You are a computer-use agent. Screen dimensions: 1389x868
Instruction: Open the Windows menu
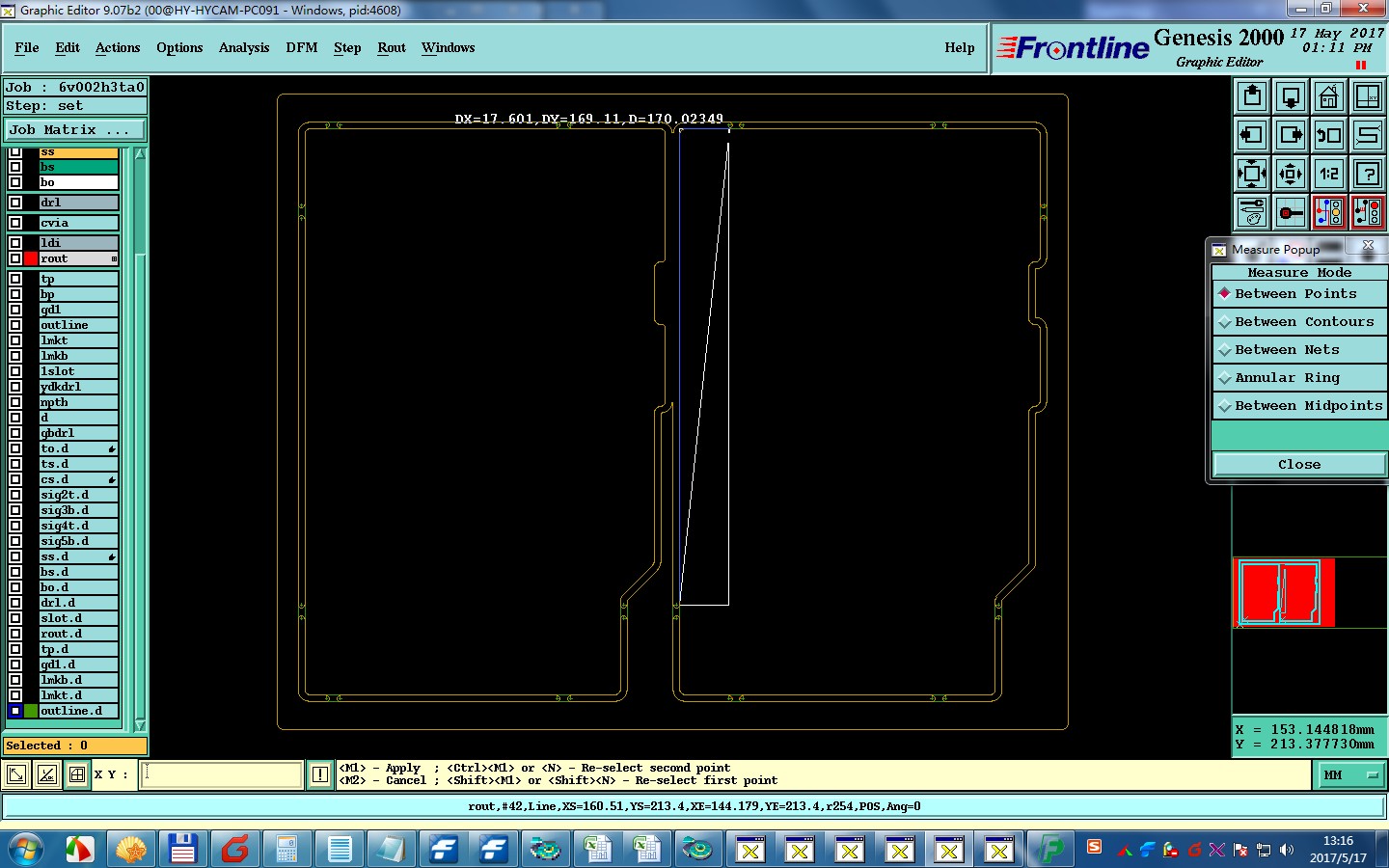coord(449,47)
